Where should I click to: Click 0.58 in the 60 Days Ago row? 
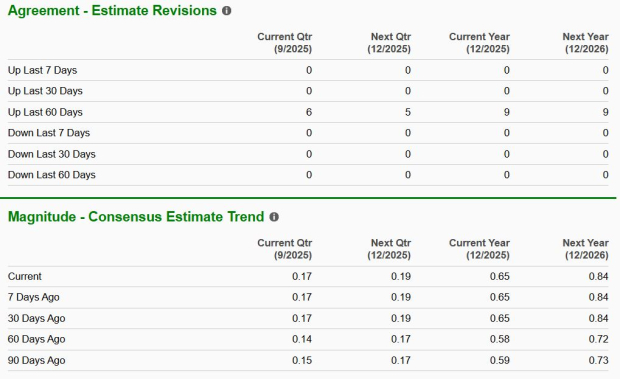click(500, 339)
